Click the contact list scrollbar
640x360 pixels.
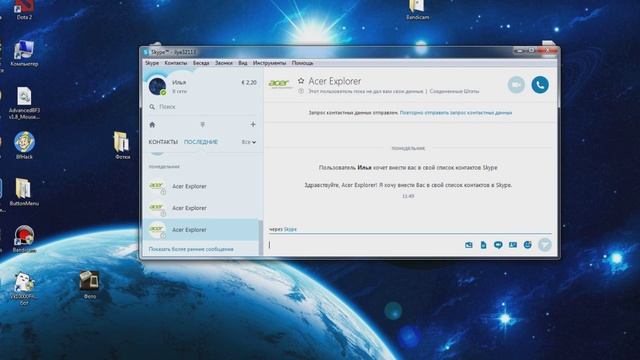[261, 238]
